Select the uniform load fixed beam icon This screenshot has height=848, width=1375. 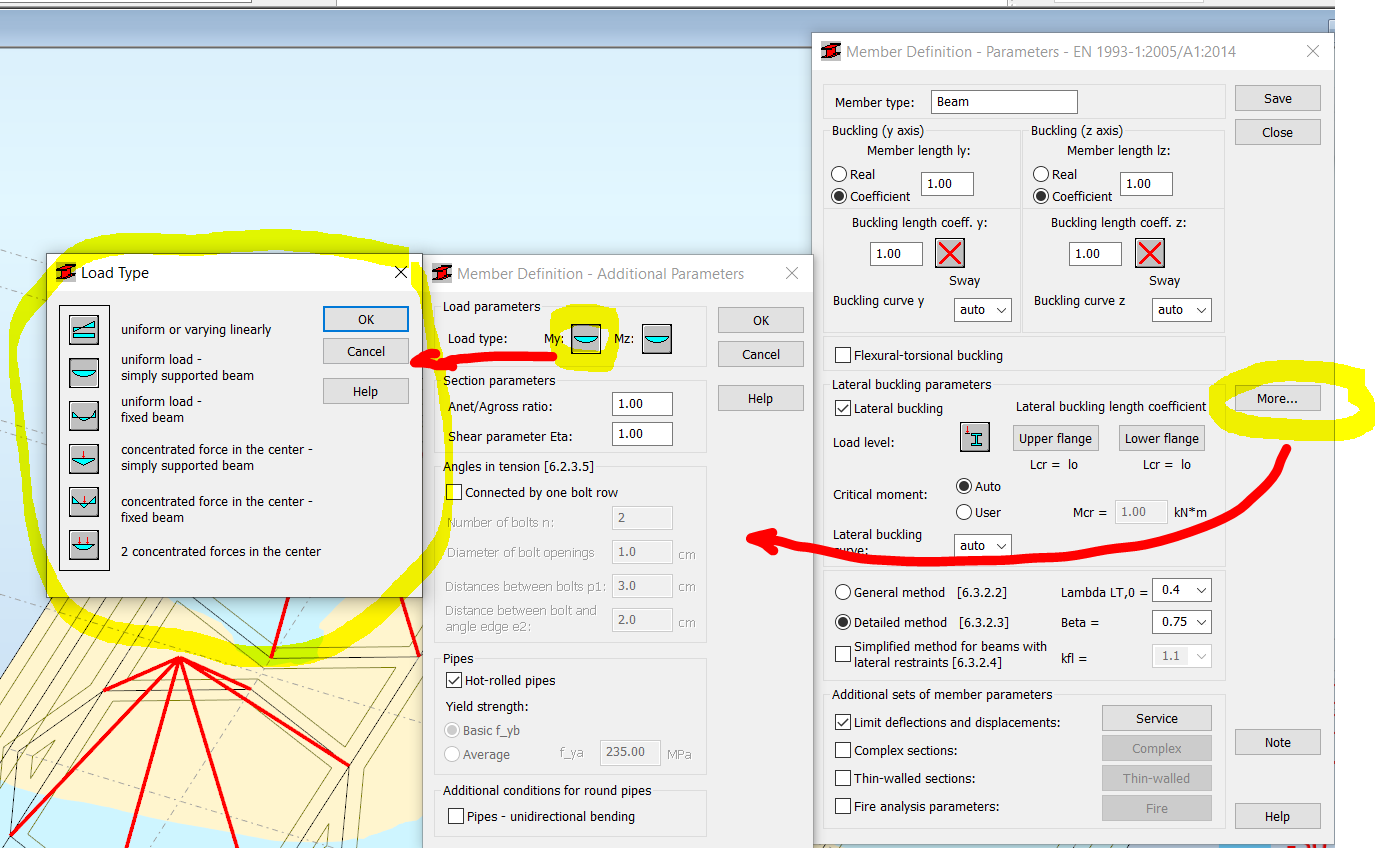pos(84,415)
